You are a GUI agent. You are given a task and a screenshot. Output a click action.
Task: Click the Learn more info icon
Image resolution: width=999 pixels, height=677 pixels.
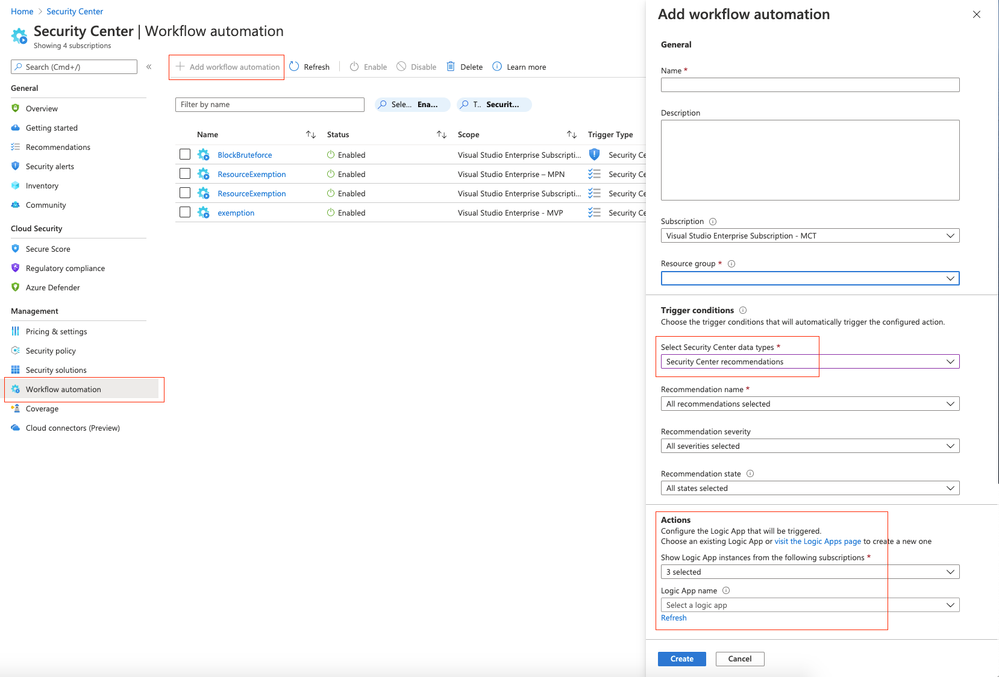[x=497, y=66]
